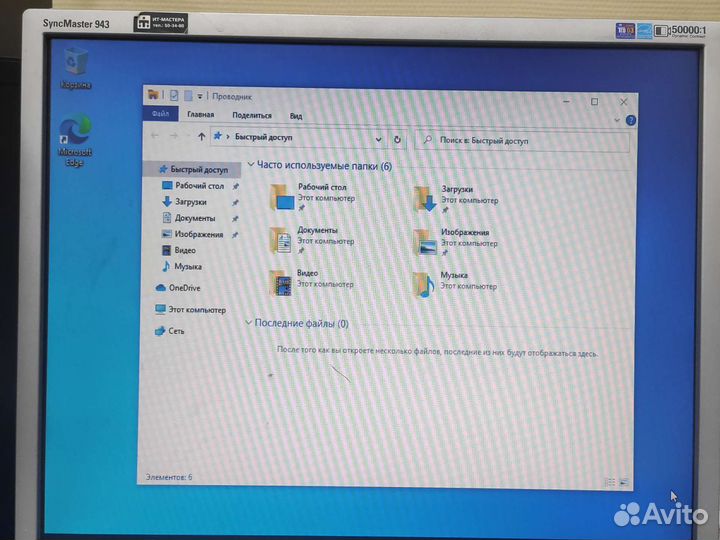Select the Музыка folder icon in the content pane
Screen dimensions: 720x540
click(423, 285)
